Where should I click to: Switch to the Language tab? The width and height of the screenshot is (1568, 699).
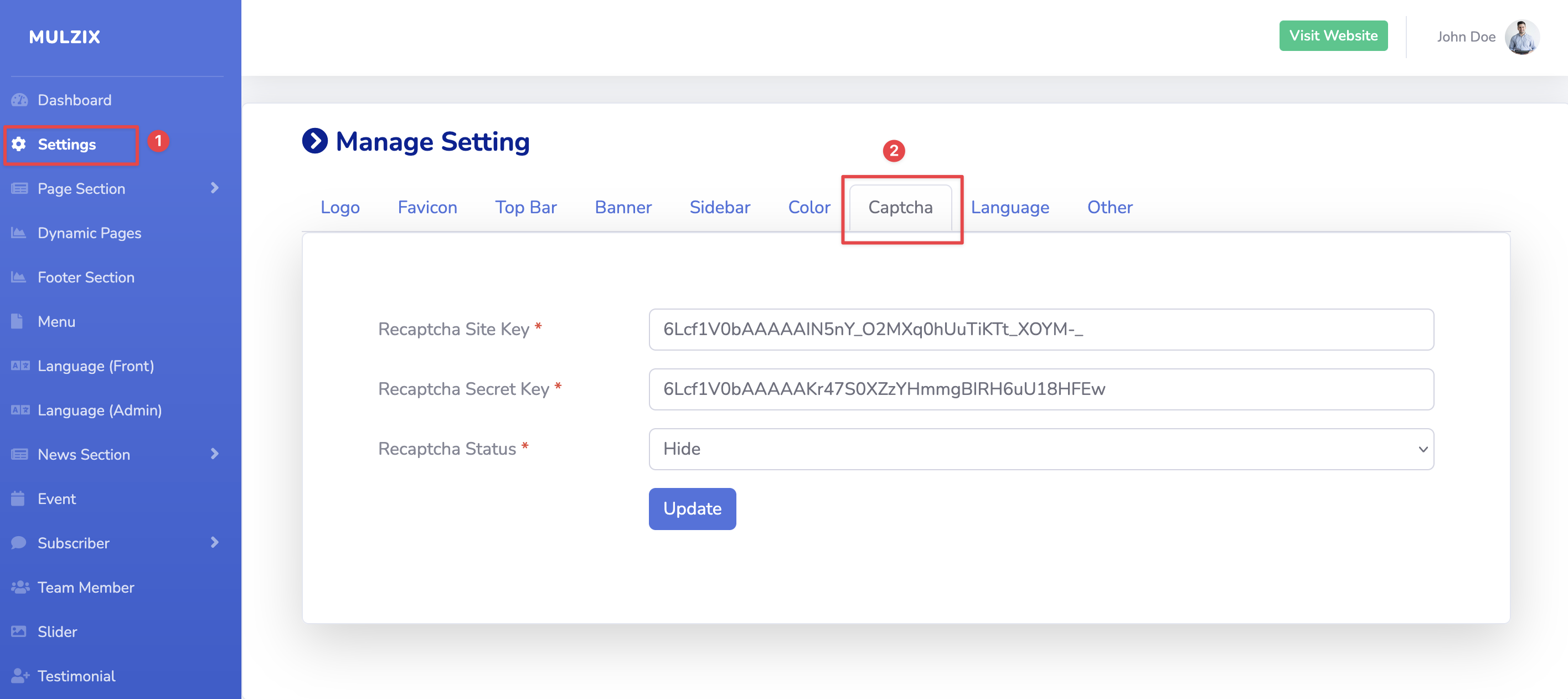tap(1010, 208)
